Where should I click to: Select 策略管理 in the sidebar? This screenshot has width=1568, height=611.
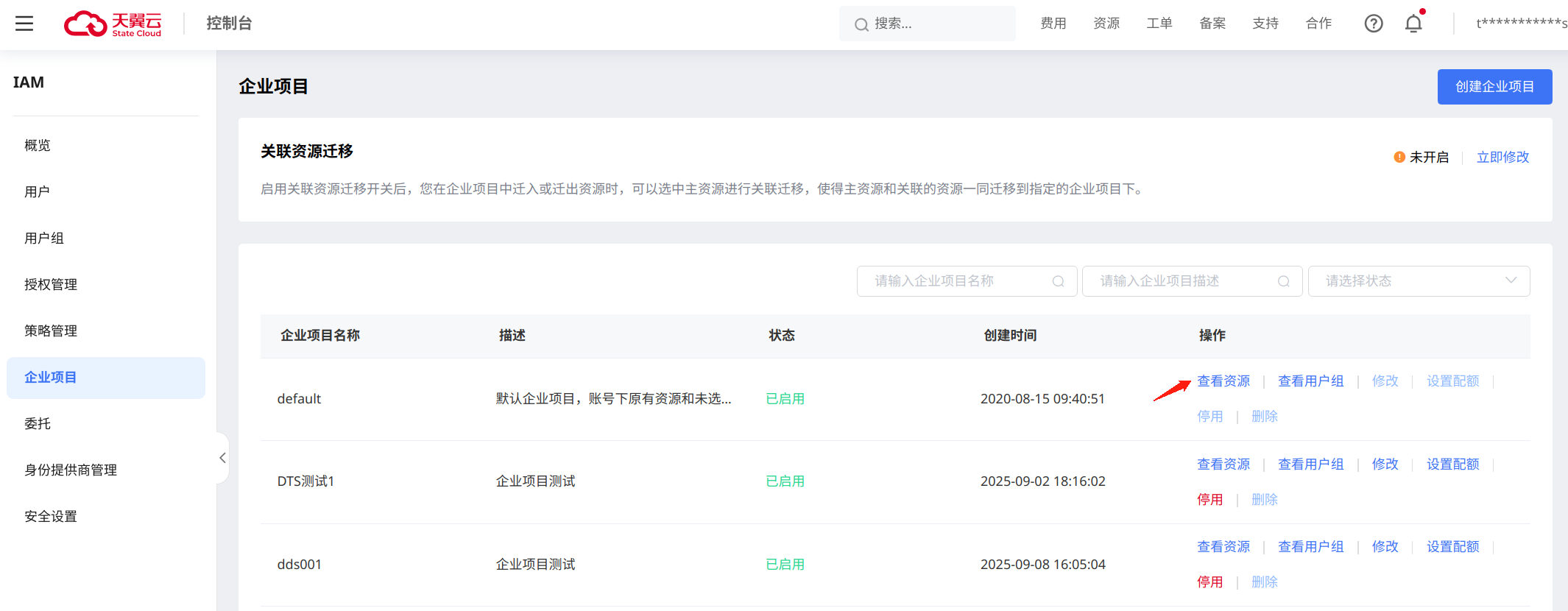(51, 331)
